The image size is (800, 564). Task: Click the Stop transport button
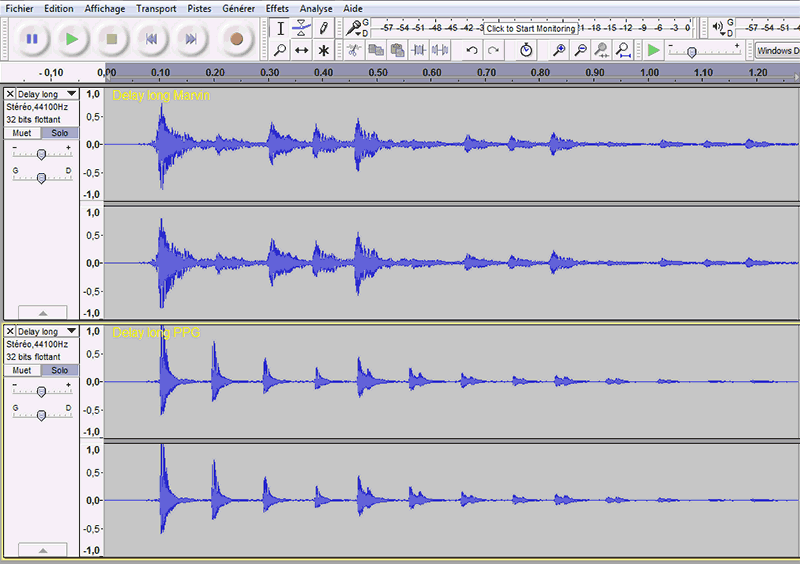112,39
